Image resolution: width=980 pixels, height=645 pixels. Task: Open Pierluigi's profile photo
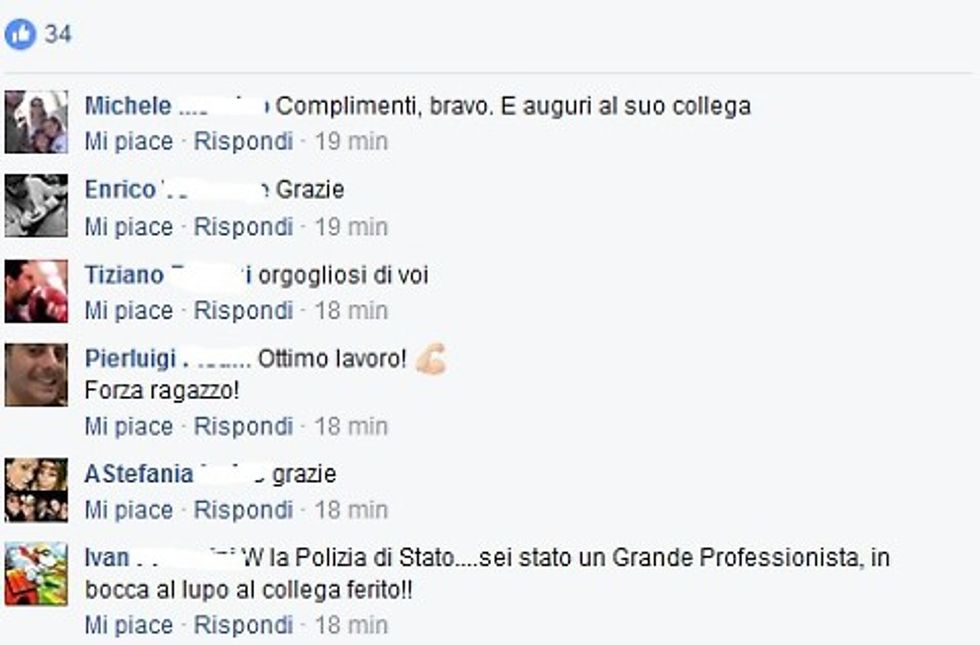coord(36,375)
